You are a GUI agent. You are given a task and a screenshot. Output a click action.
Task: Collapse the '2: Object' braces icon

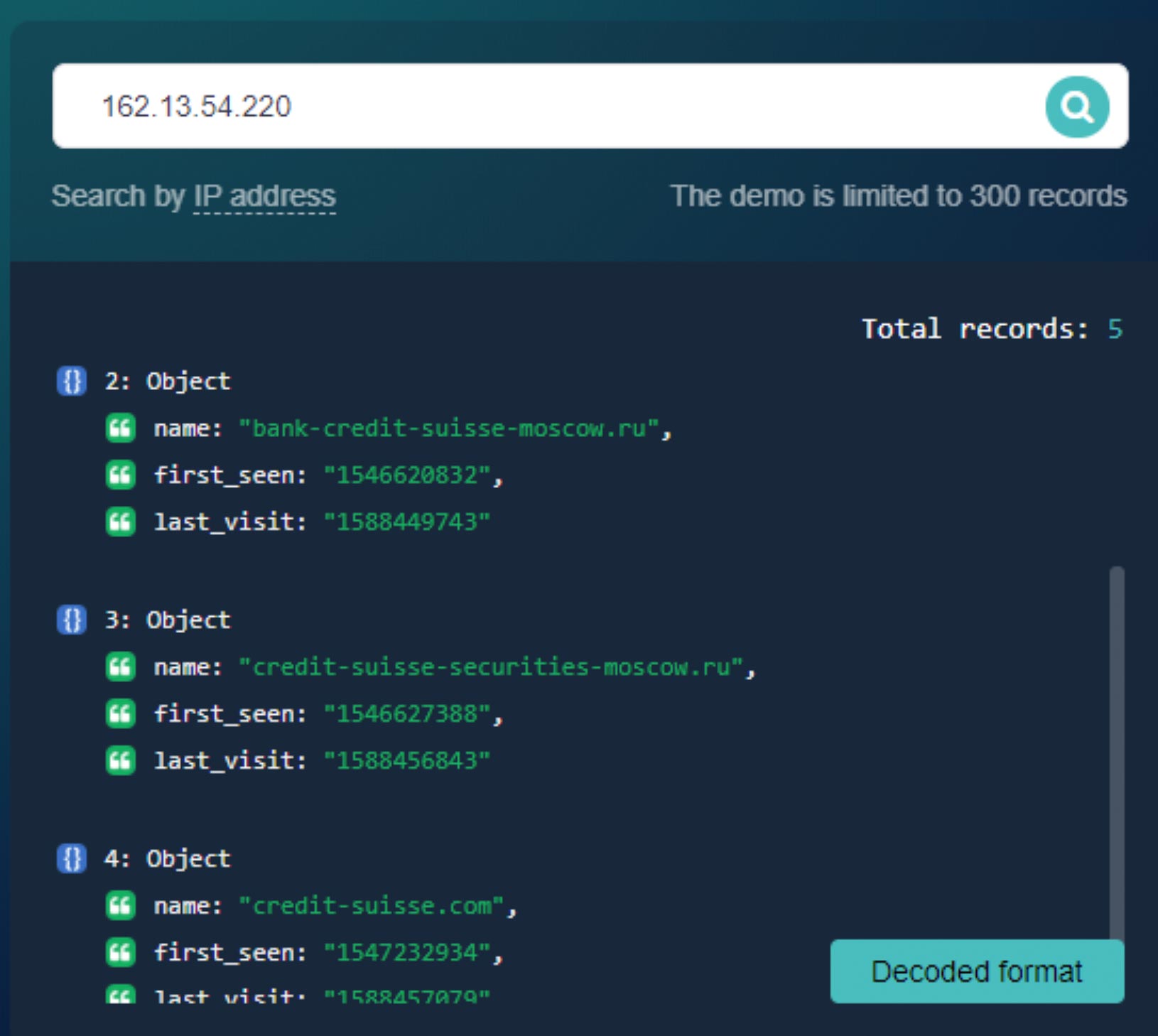(x=71, y=381)
